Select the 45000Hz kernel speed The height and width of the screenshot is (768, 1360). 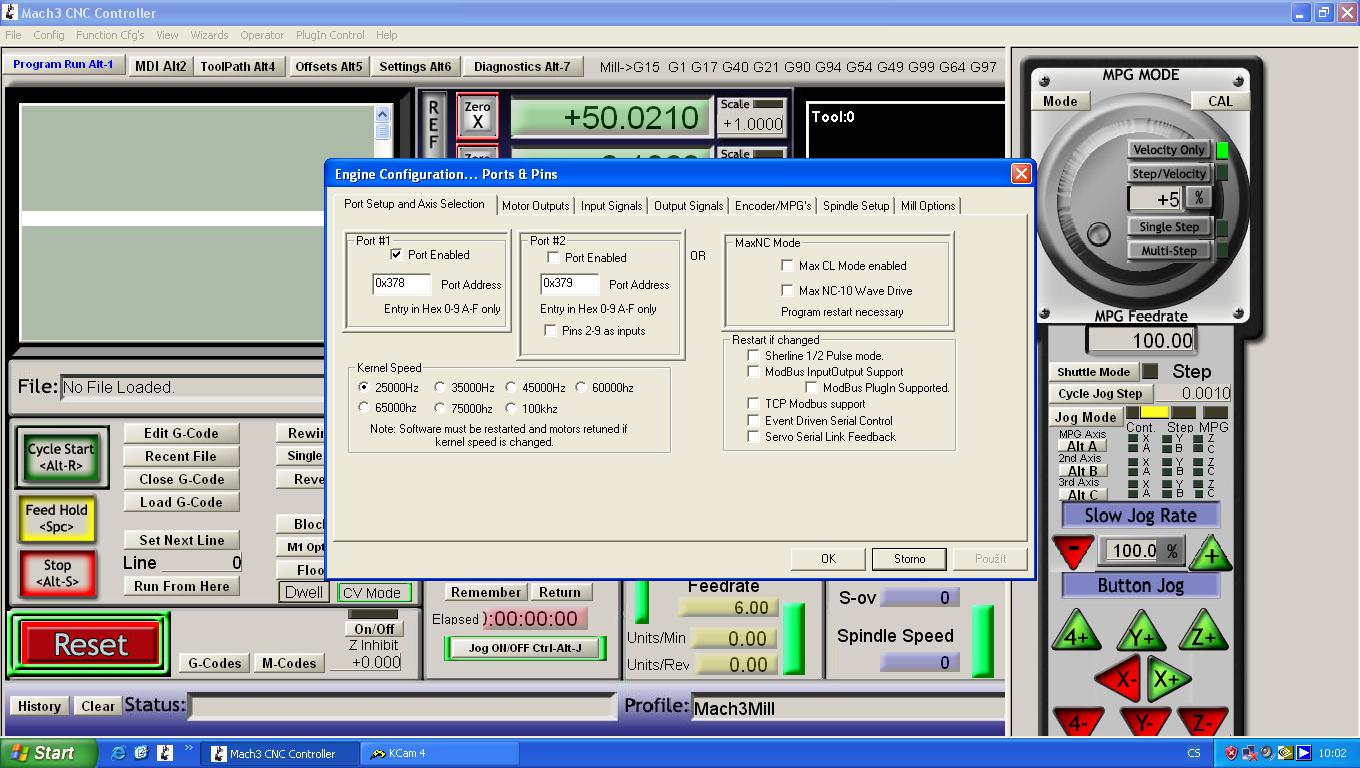click(x=511, y=388)
